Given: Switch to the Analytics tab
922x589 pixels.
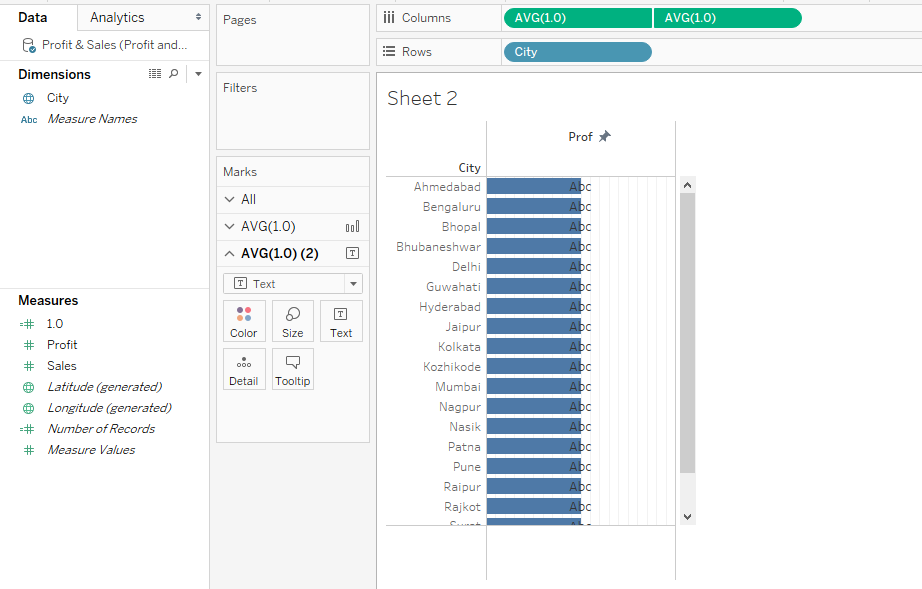Looking at the screenshot, I should (x=117, y=17).
